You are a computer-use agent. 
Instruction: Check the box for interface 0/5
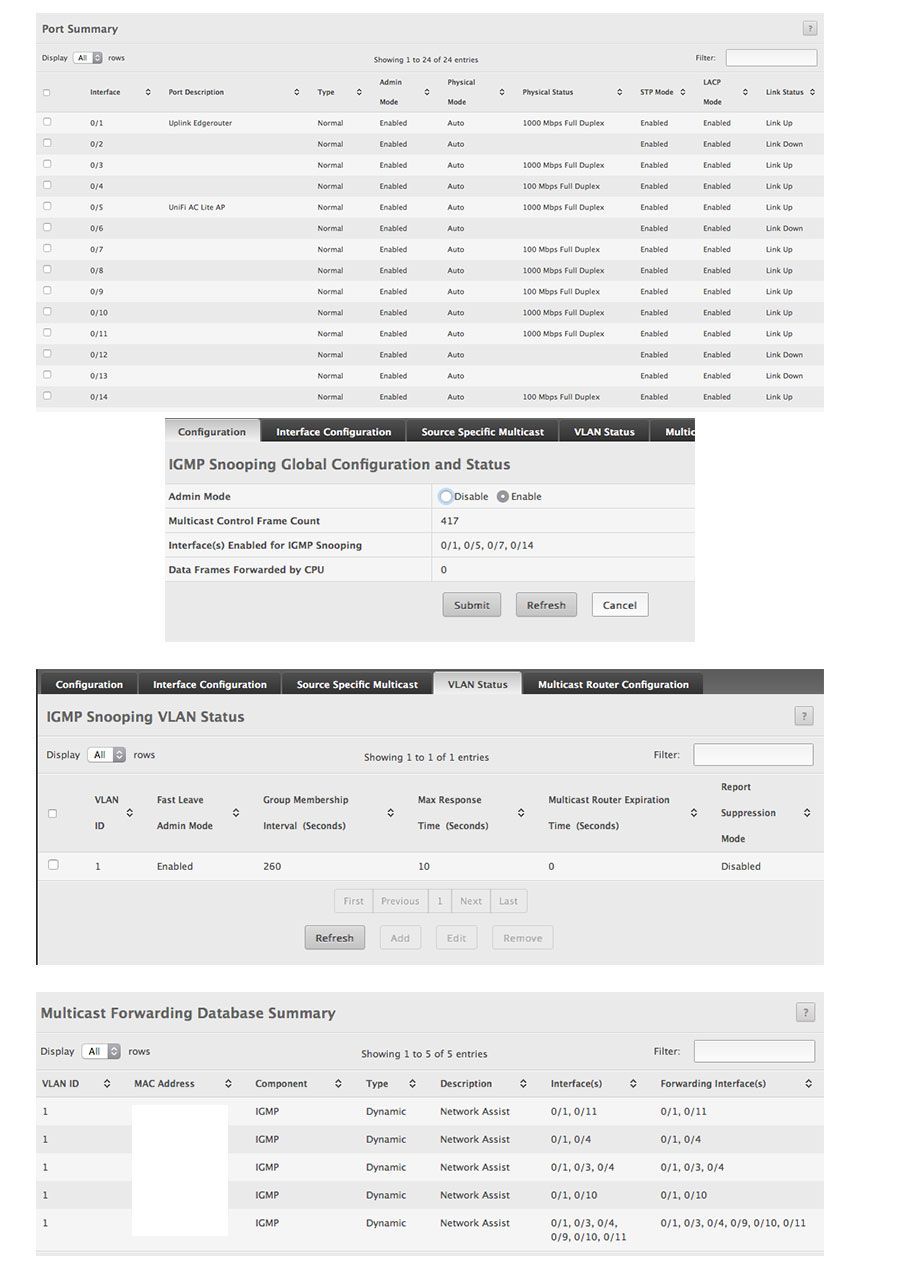[46, 206]
